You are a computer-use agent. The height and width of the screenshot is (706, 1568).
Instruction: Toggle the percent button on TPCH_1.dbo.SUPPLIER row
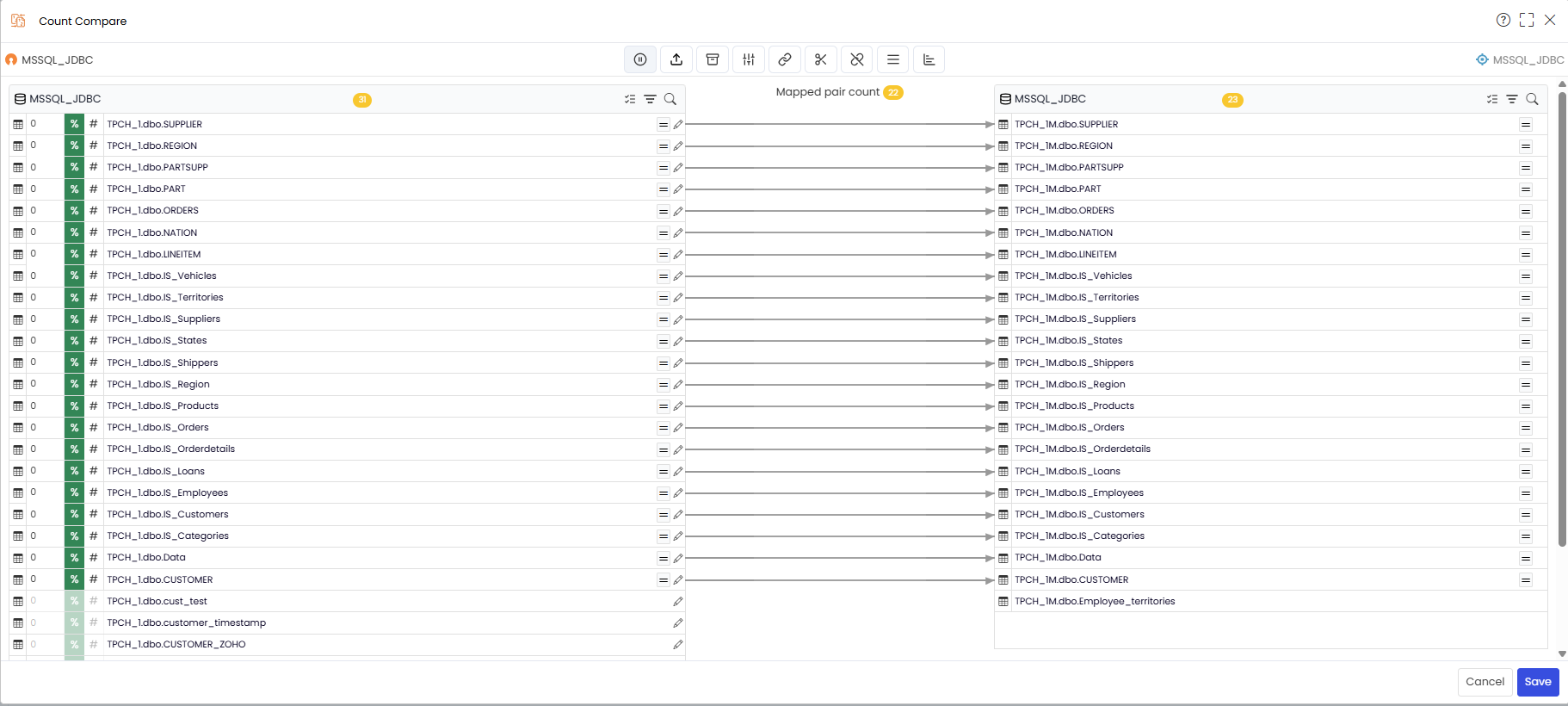click(75, 124)
